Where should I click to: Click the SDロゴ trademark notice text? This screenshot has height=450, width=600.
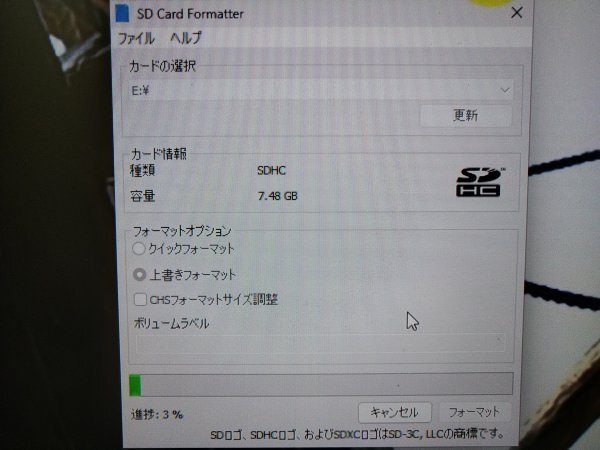click(x=357, y=434)
